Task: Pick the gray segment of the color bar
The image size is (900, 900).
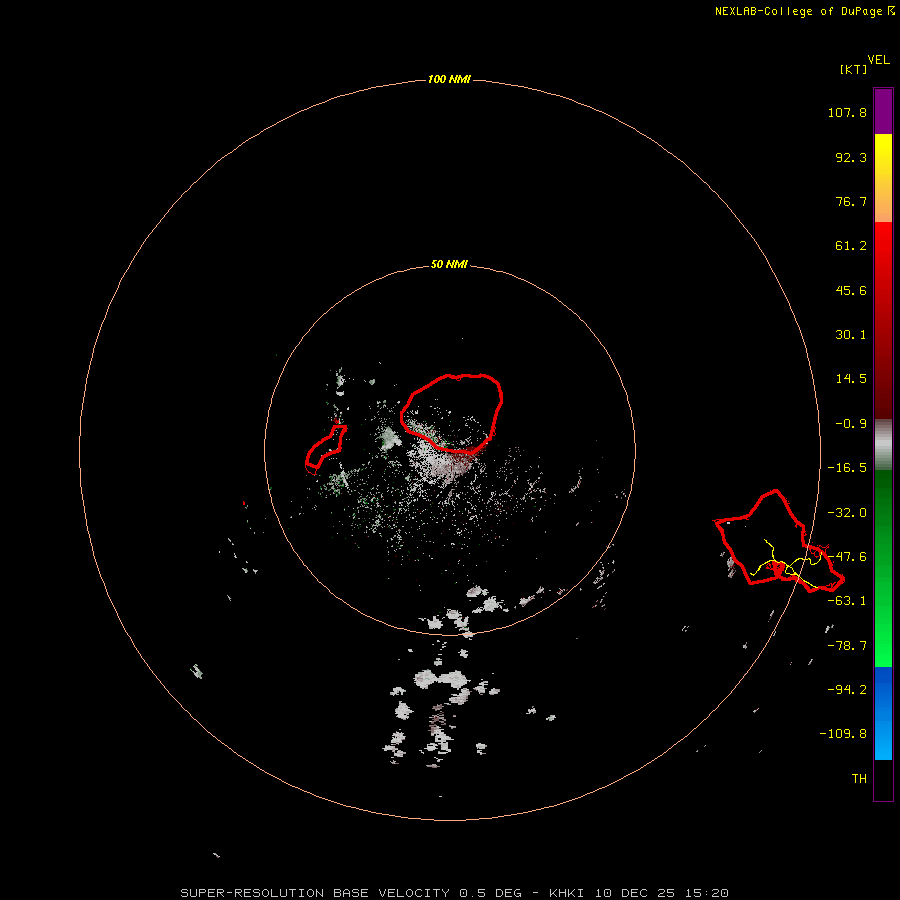Action: (883, 444)
